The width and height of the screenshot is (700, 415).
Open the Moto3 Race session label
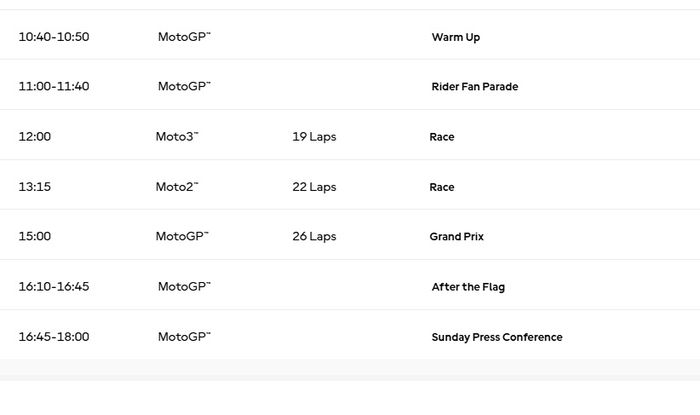[x=441, y=137]
